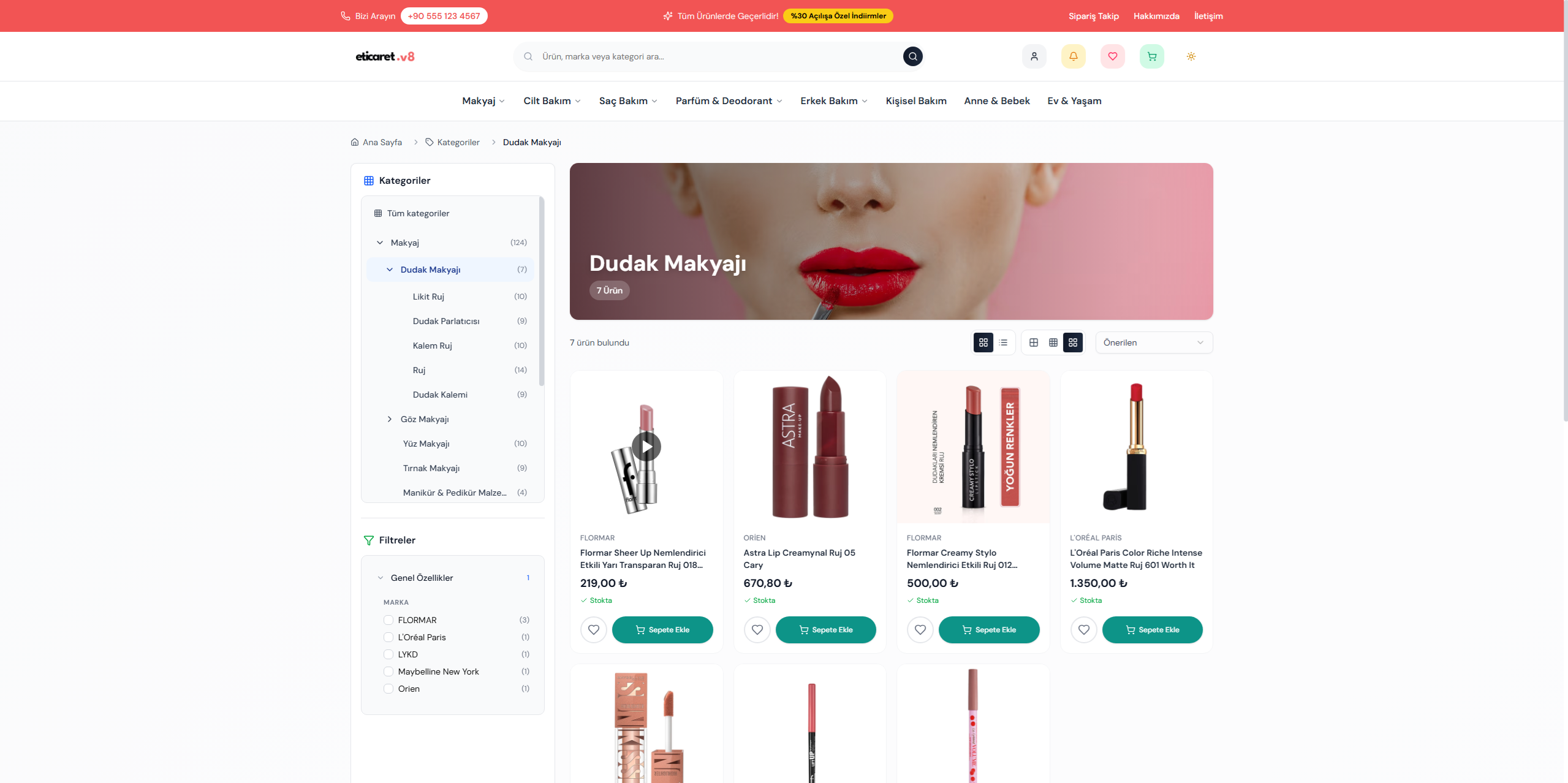This screenshot has width=1568, height=783.
Task: Collapse the Genel Özellikler filter section
Action: coord(422,578)
